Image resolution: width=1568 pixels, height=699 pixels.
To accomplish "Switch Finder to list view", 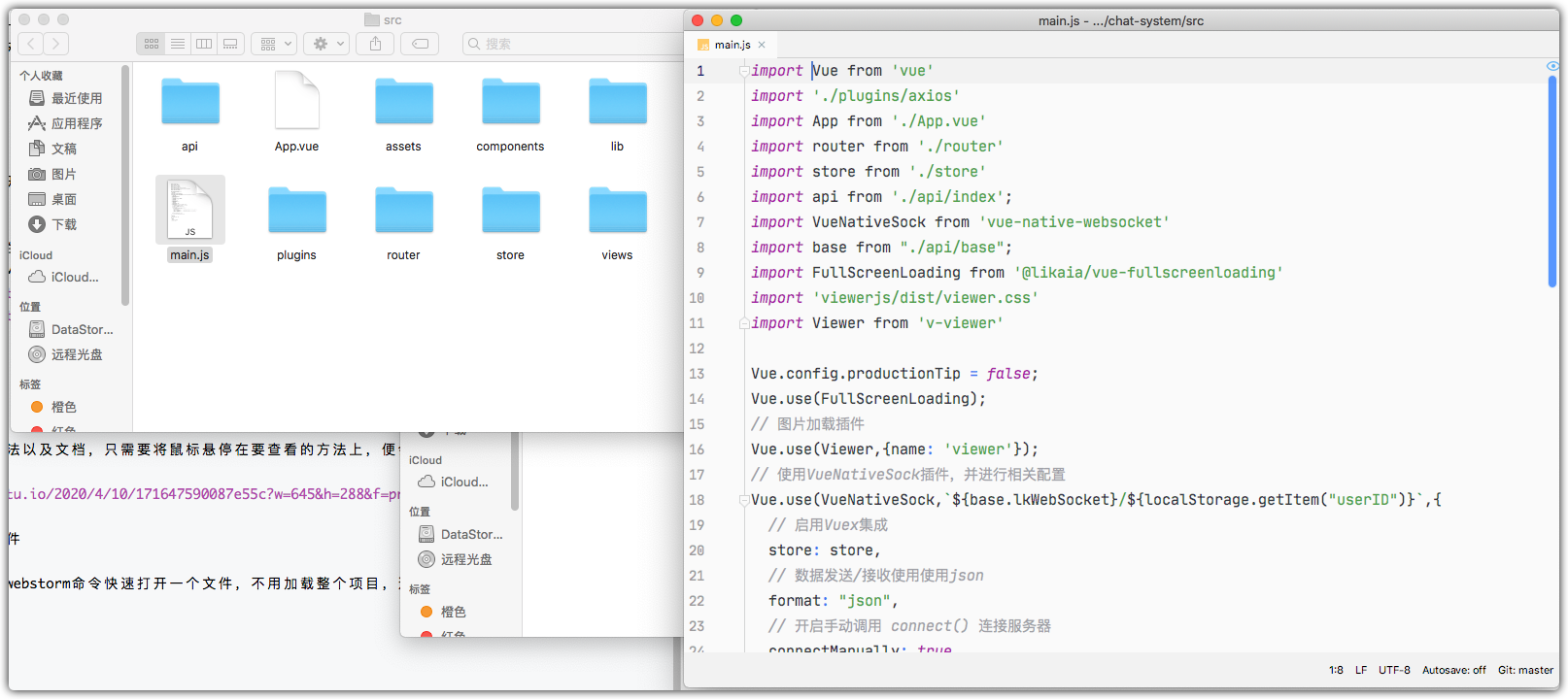I will click(x=178, y=44).
